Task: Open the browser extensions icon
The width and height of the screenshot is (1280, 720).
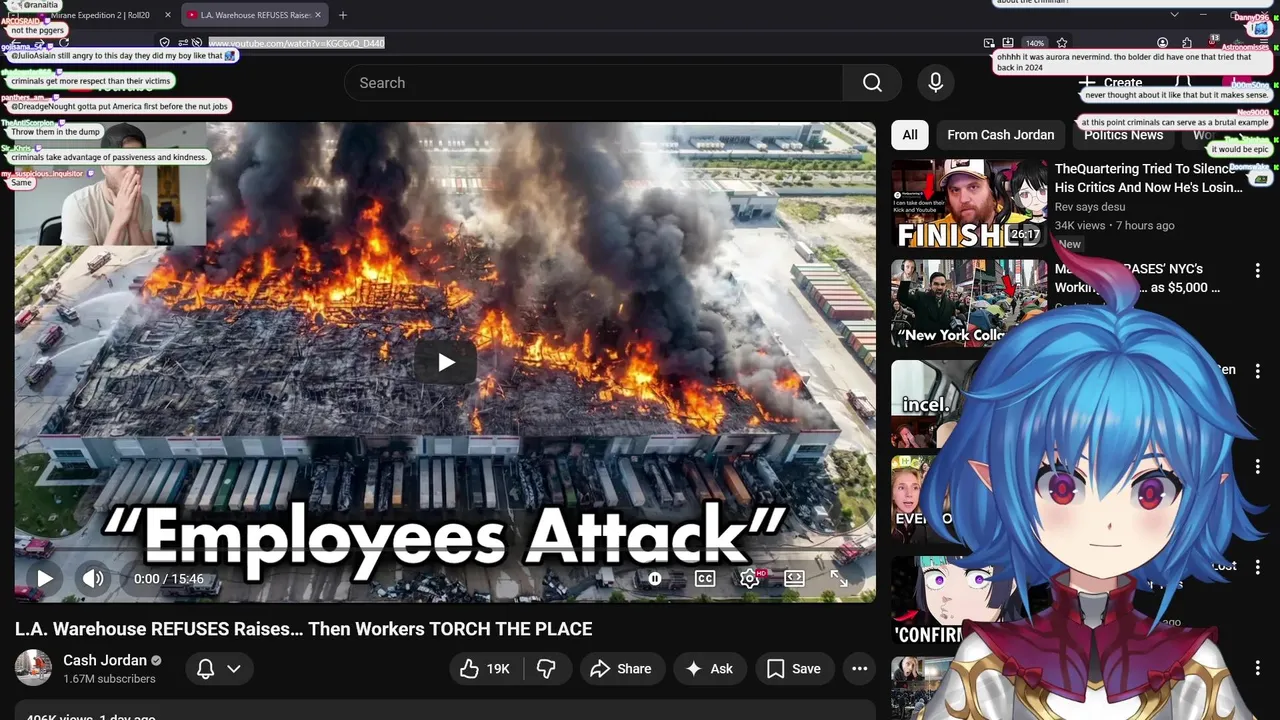Action: click(x=1187, y=43)
